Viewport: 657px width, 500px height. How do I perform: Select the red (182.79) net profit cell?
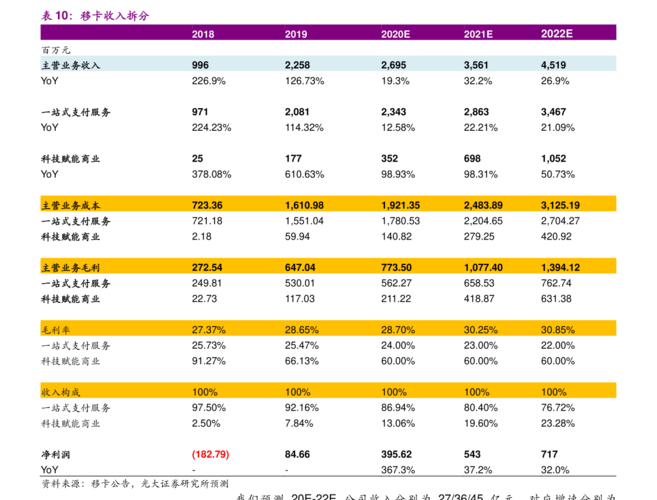(x=210, y=454)
